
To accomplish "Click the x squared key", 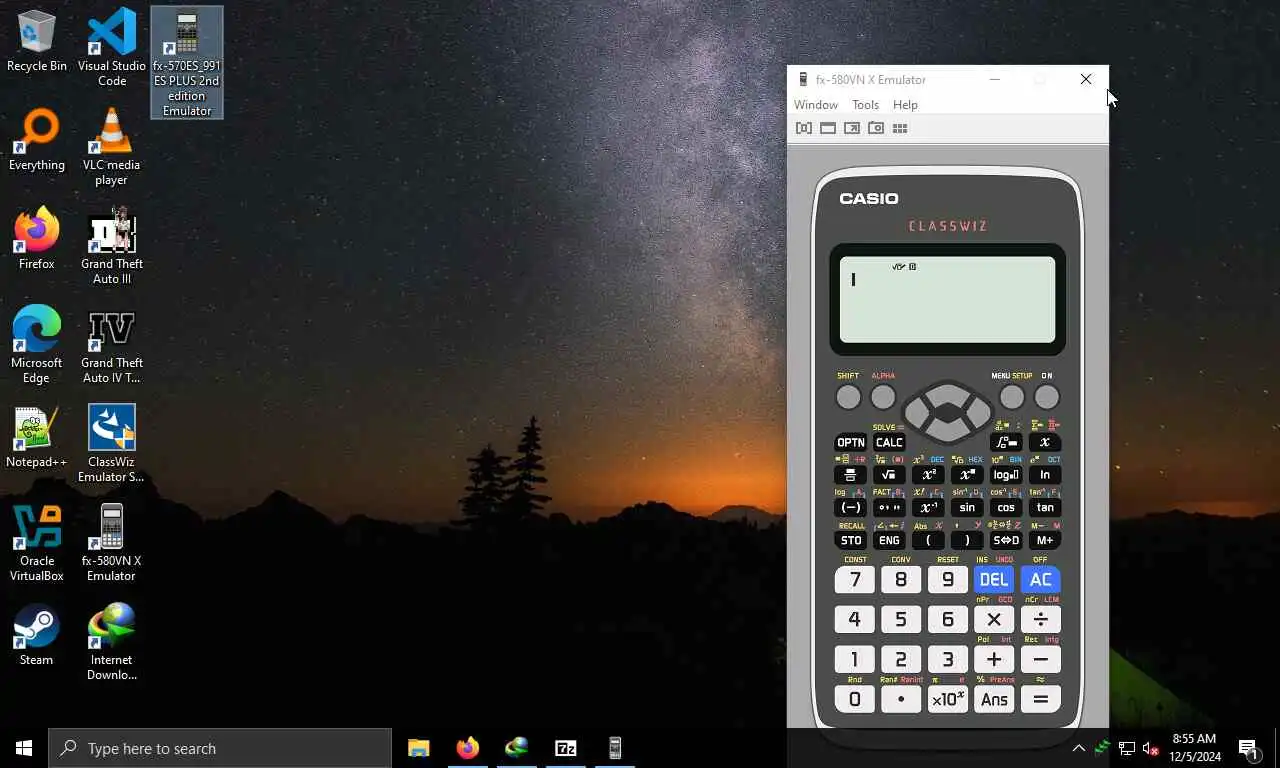I will (928, 475).
